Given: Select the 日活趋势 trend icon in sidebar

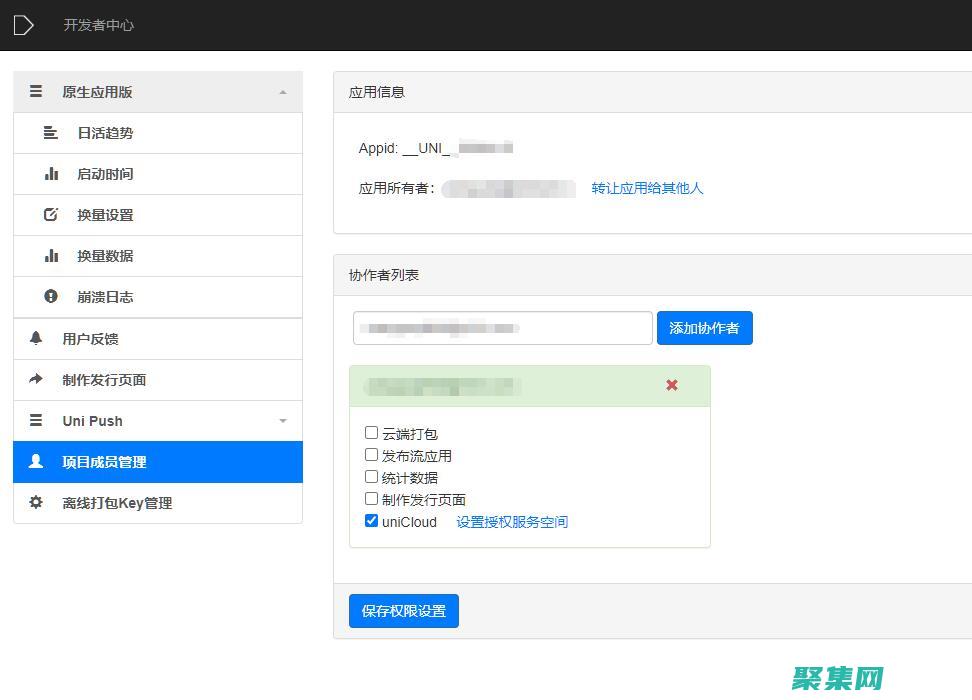Looking at the screenshot, I should [x=51, y=132].
